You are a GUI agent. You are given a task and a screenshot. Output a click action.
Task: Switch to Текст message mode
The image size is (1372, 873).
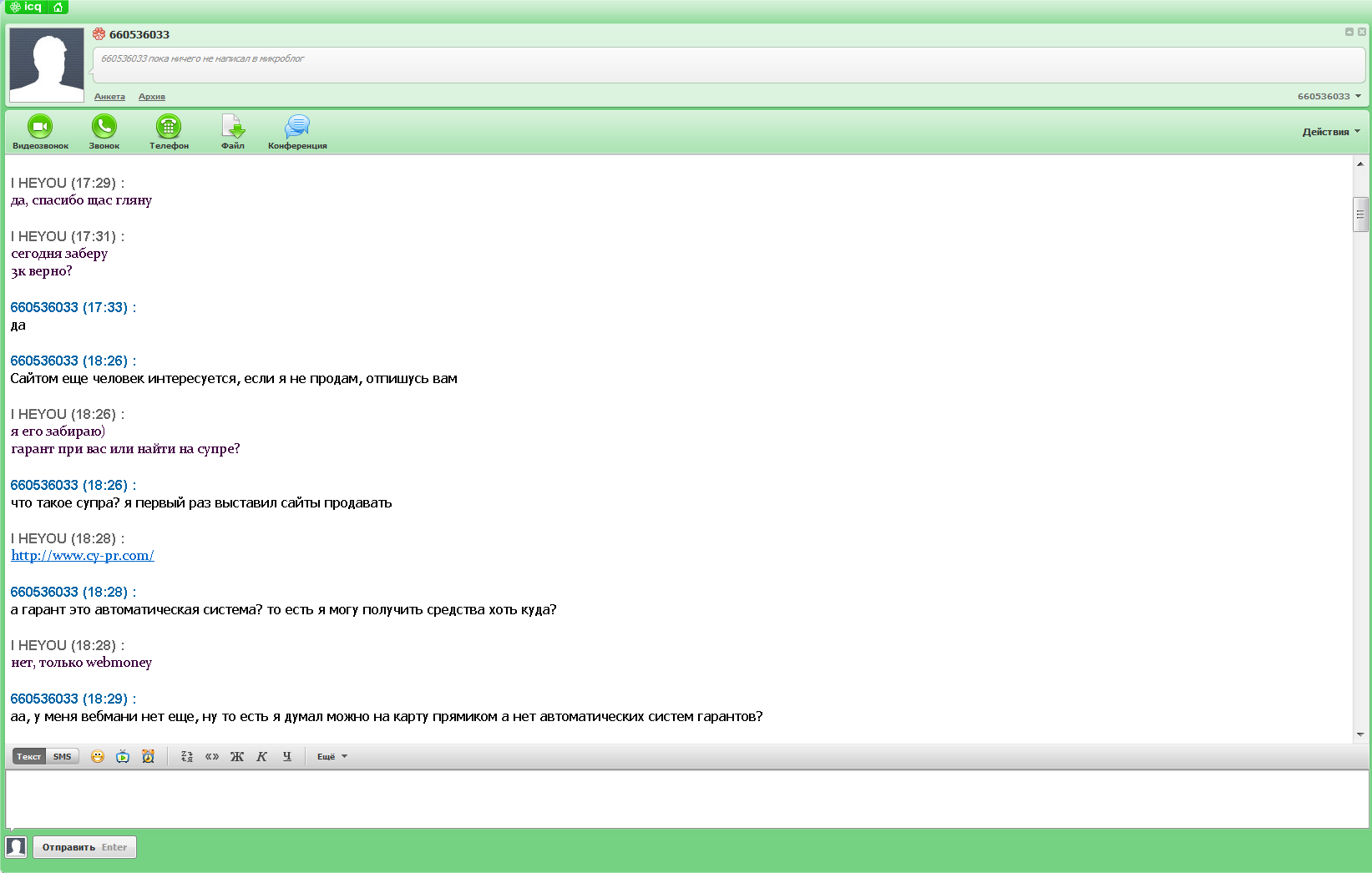[x=29, y=756]
